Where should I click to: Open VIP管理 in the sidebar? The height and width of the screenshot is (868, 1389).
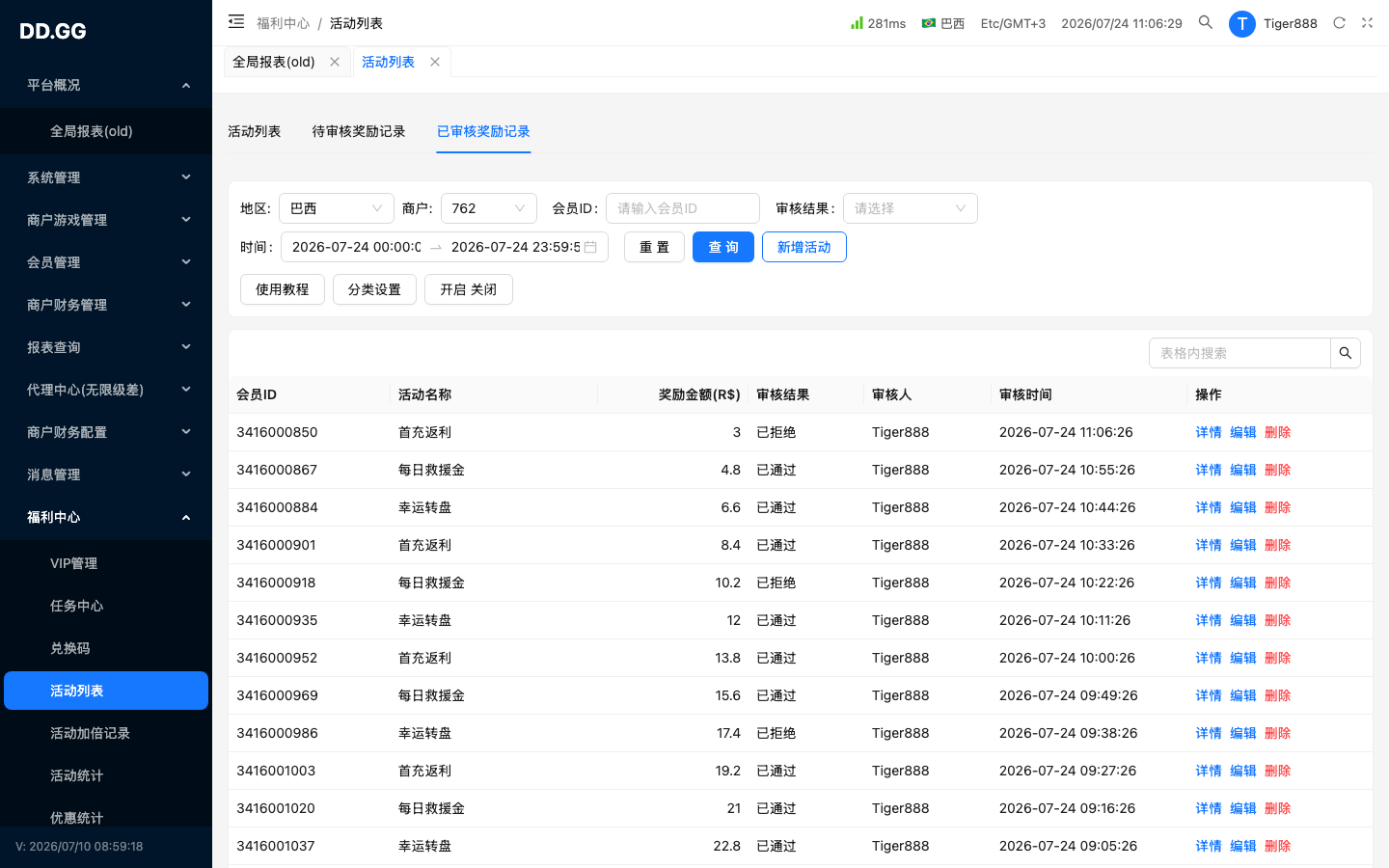click(106, 563)
